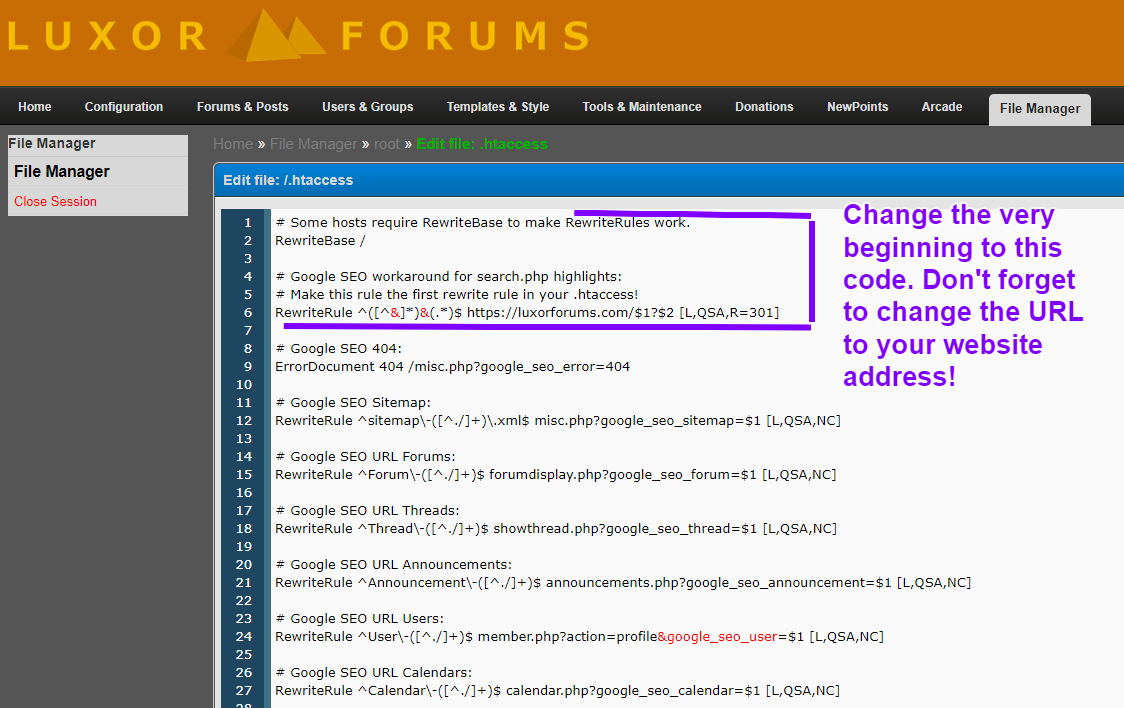Click line number 24 in the gutter
This screenshot has height=708, width=1124.
pyautogui.click(x=244, y=636)
